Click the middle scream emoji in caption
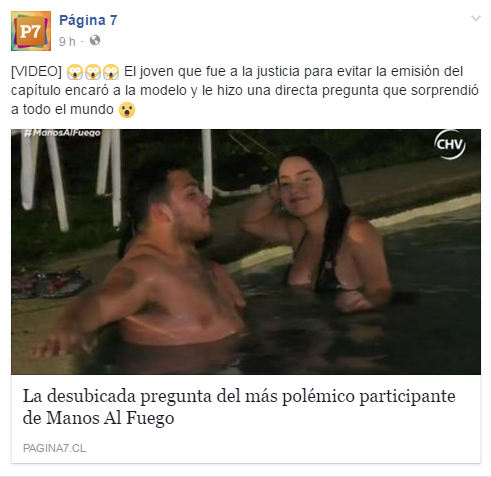 tap(93, 72)
